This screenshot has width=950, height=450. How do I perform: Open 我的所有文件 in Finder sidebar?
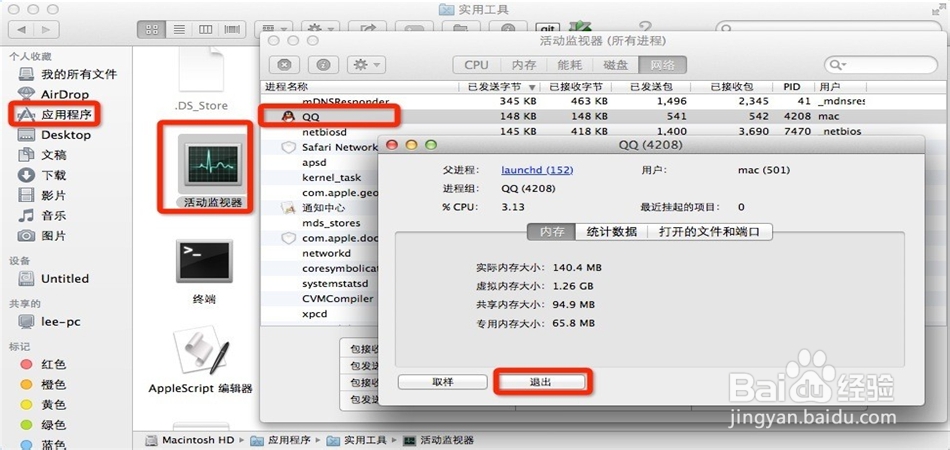(x=67, y=74)
